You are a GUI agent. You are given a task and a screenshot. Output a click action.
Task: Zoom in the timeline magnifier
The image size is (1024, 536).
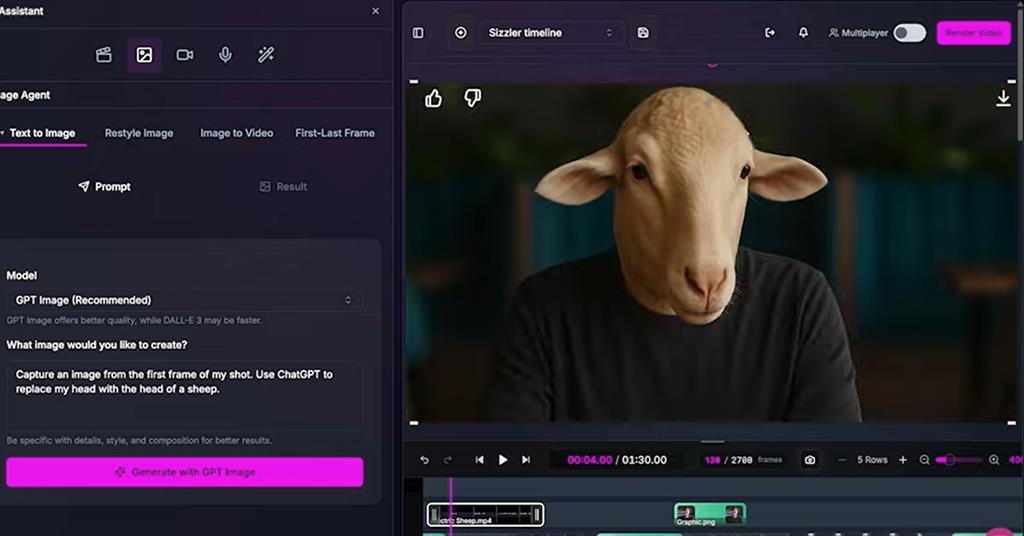tap(994, 460)
